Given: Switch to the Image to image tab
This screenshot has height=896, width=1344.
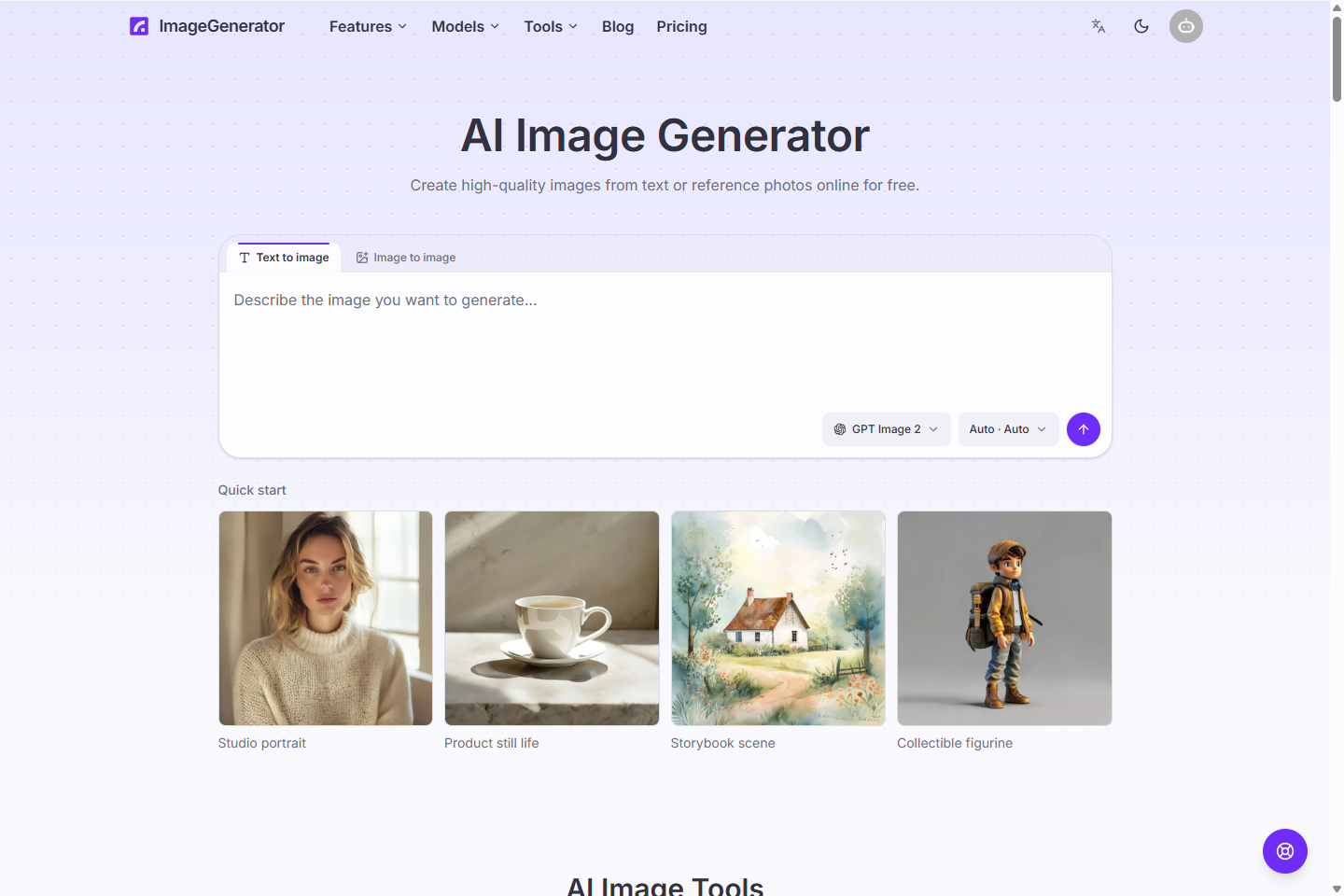Looking at the screenshot, I should [406, 258].
